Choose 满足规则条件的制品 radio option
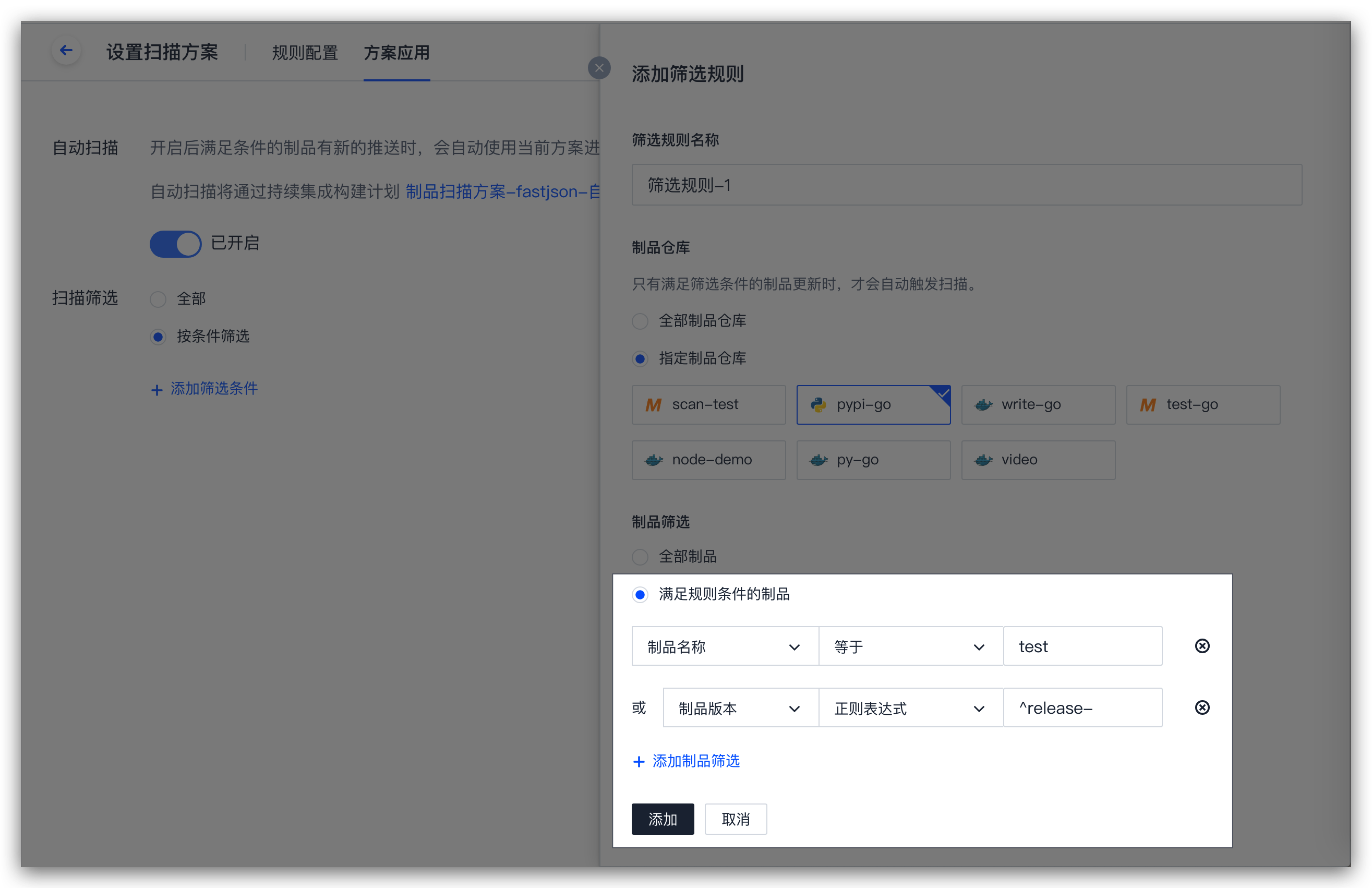Screen dimensions: 1372x888 [640, 594]
